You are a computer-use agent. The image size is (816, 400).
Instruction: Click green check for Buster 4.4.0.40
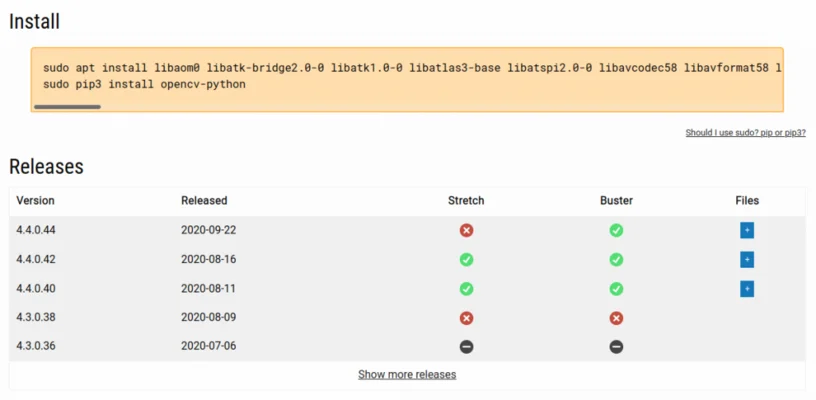tap(616, 289)
